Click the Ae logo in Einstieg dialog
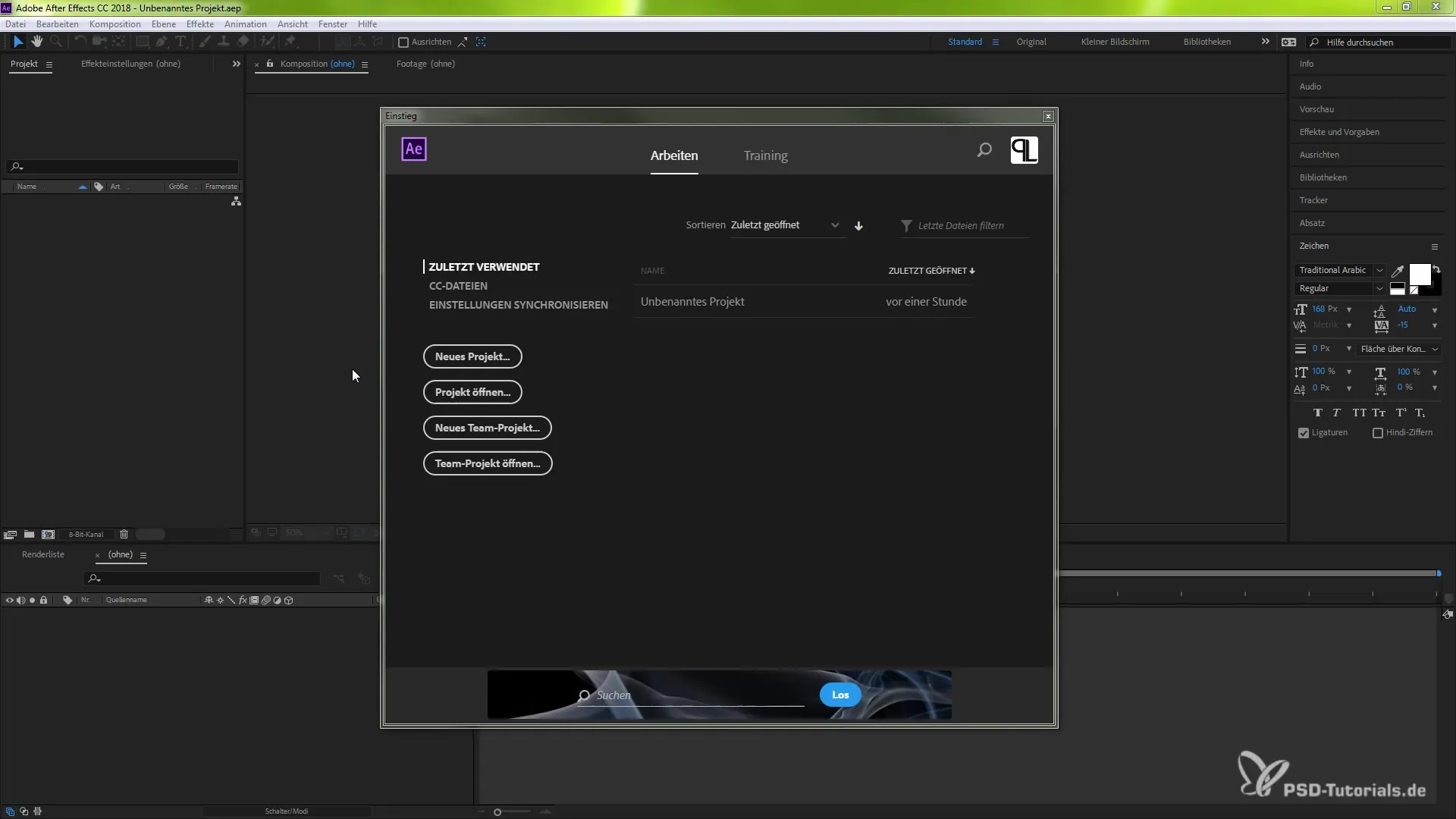The height and width of the screenshot is (819, 1456). point(414,149)
